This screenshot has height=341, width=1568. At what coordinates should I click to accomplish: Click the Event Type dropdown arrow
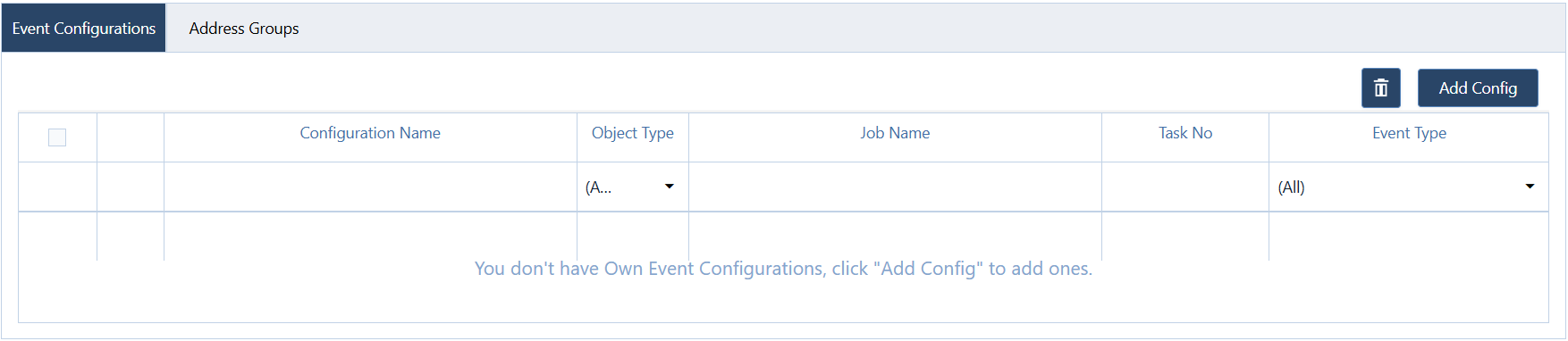point(1530,187)
